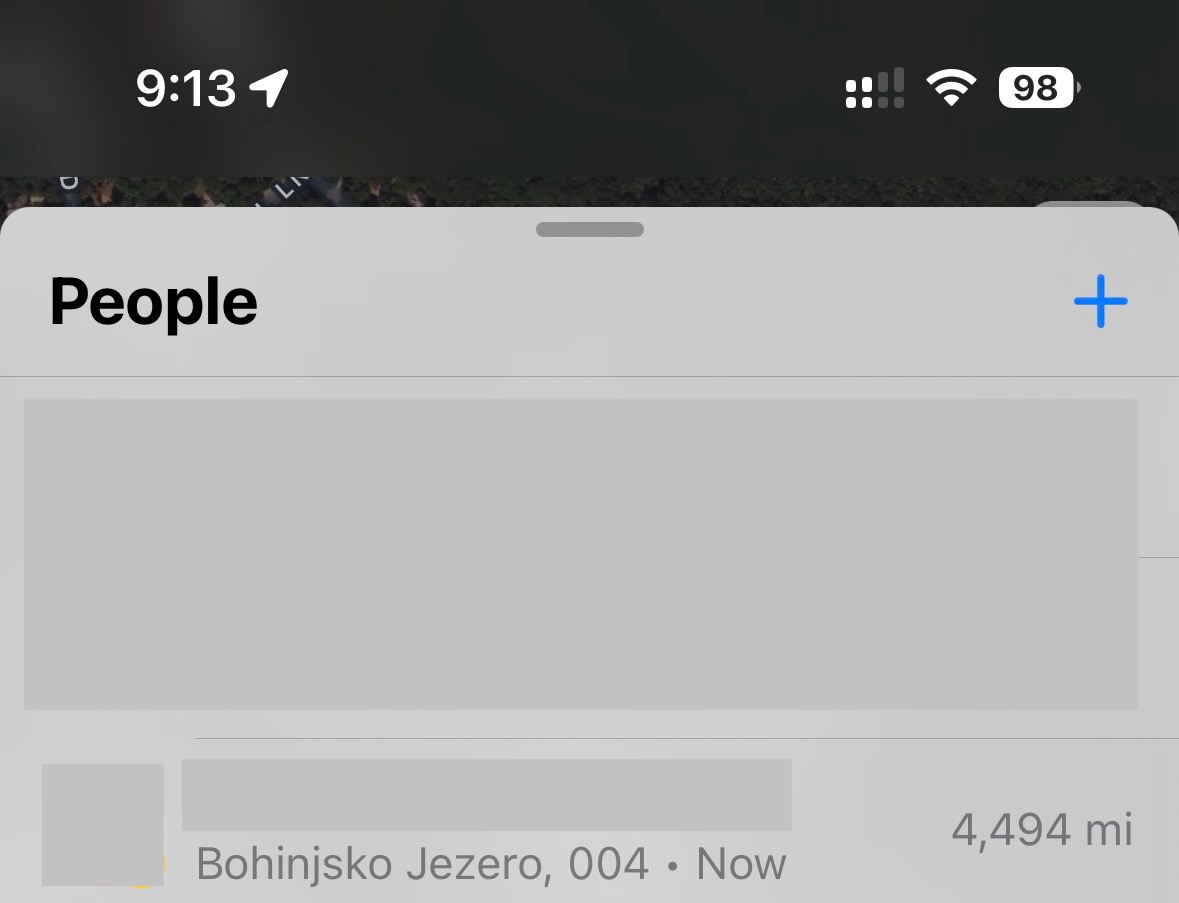Tap the partly hidden map button above the plus
Viewport: 1179px width, 903px height.
point(1088,205)
